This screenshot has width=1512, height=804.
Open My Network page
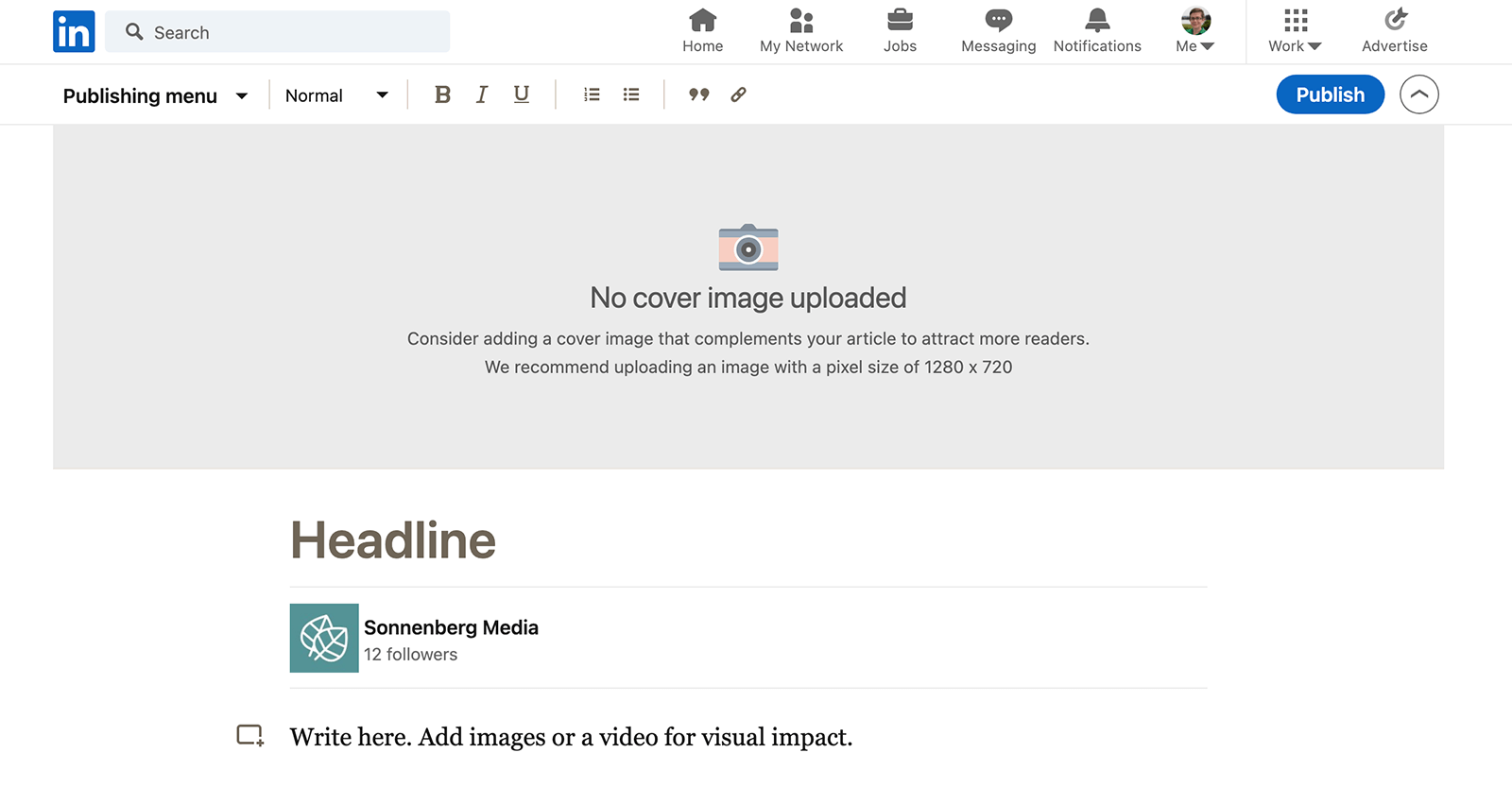point(801,31)
